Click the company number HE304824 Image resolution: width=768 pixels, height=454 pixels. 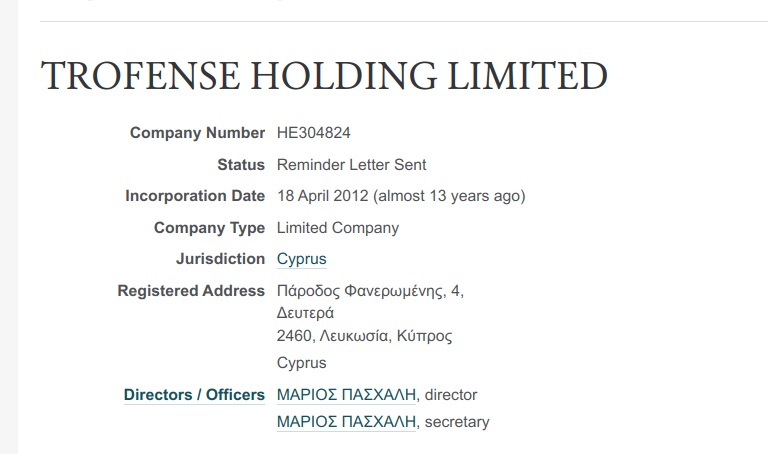tap(313, 133)
